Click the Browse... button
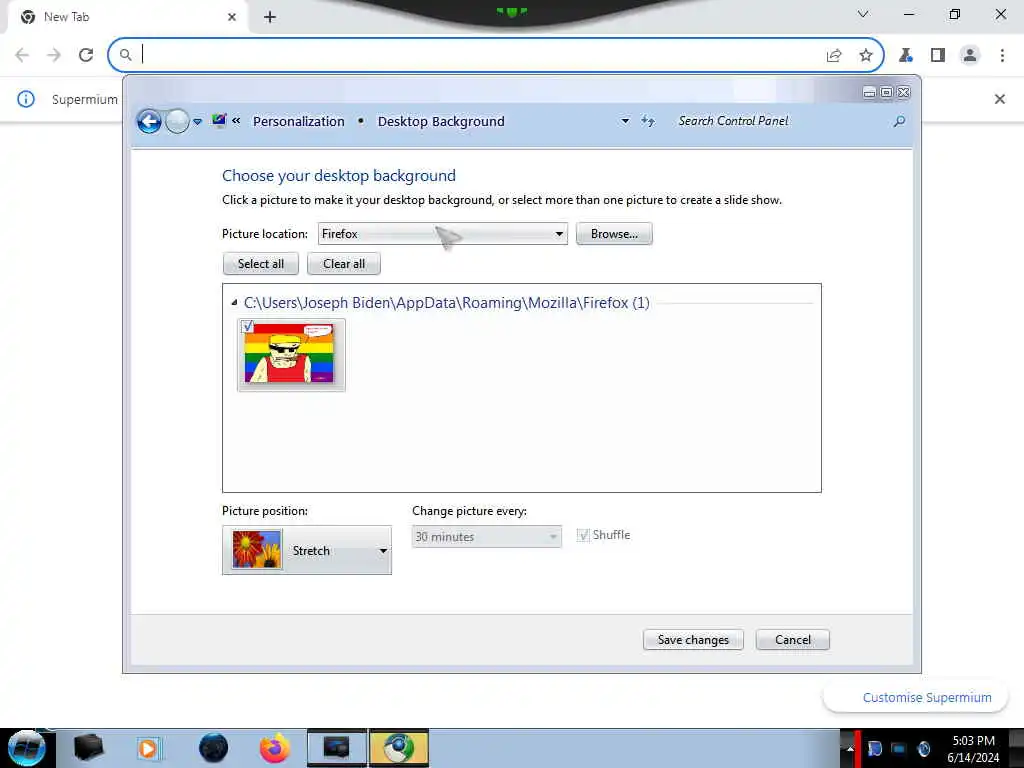This screenshot has height=768, width=1024. point(614,234)
